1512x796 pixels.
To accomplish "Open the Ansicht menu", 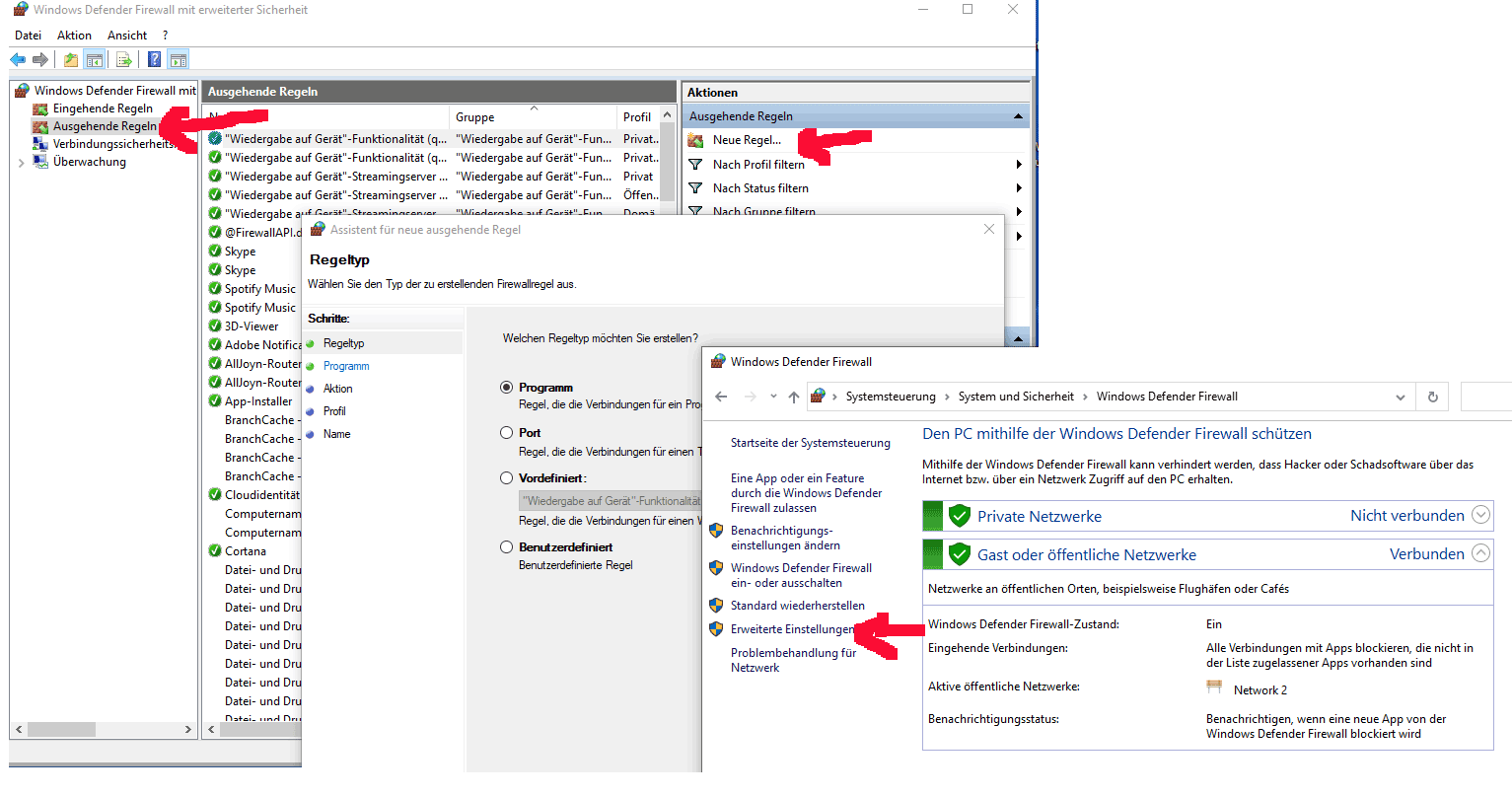I will tap(127, 36).
